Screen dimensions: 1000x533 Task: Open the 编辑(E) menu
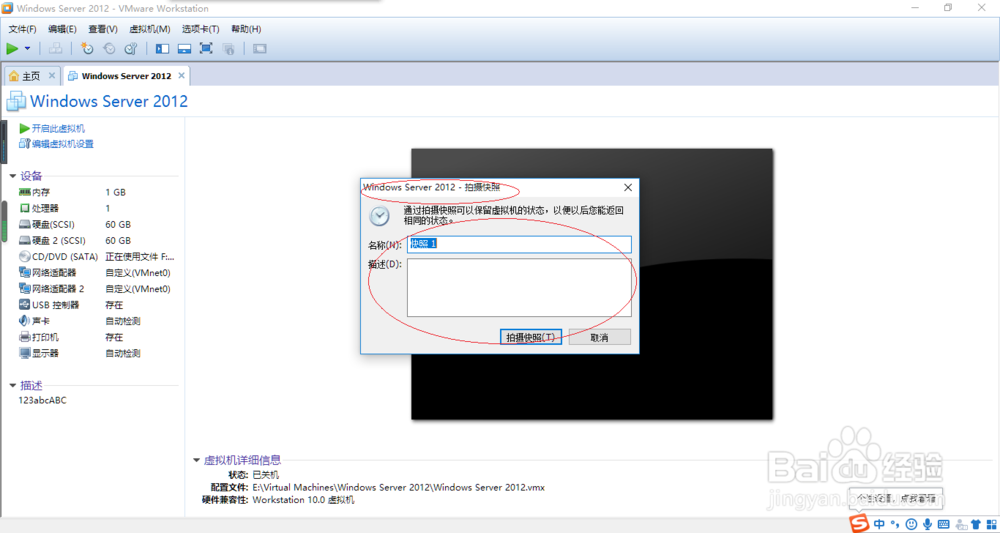tap(62, 29)
